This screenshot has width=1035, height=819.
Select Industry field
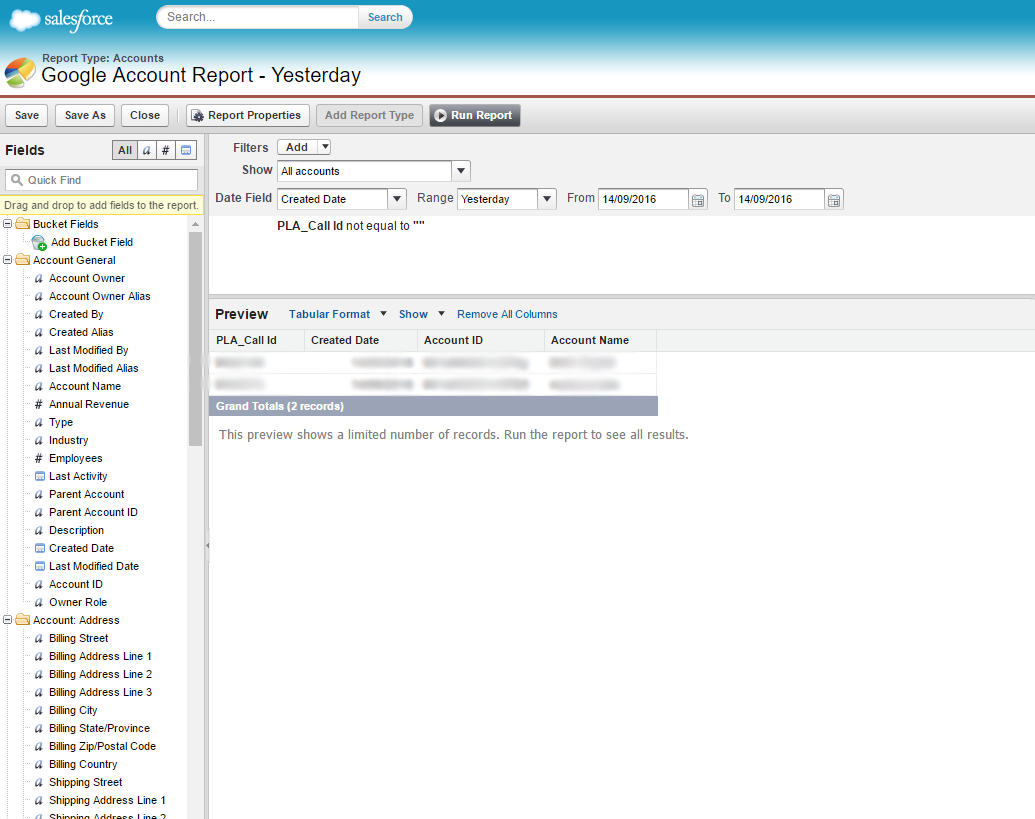[x=68, y=440]
